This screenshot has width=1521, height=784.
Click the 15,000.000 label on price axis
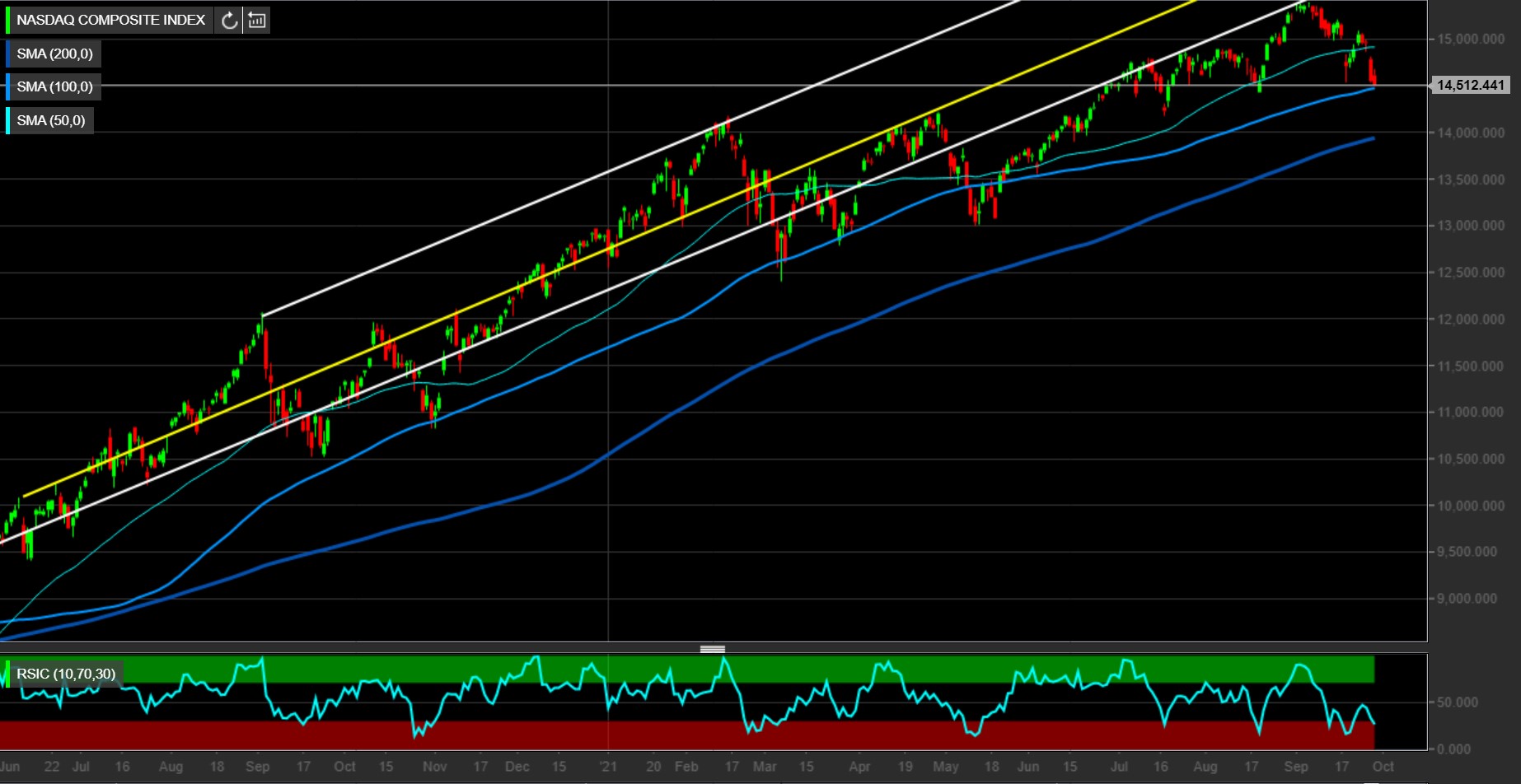click(x=1470, y=39)
